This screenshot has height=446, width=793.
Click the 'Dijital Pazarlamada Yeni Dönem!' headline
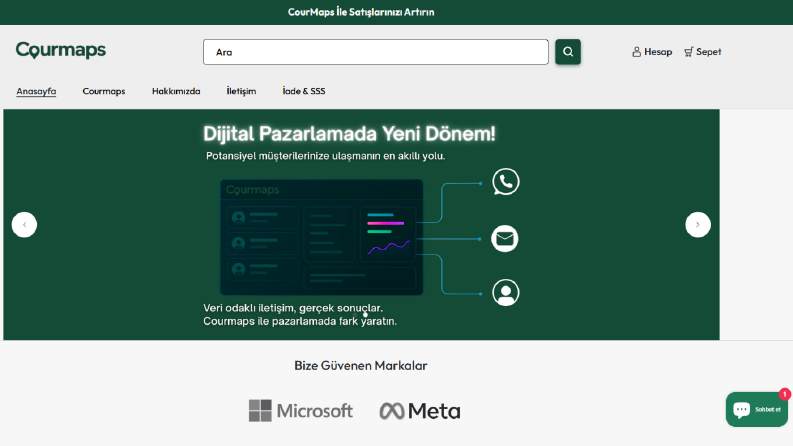click(349, 134)
